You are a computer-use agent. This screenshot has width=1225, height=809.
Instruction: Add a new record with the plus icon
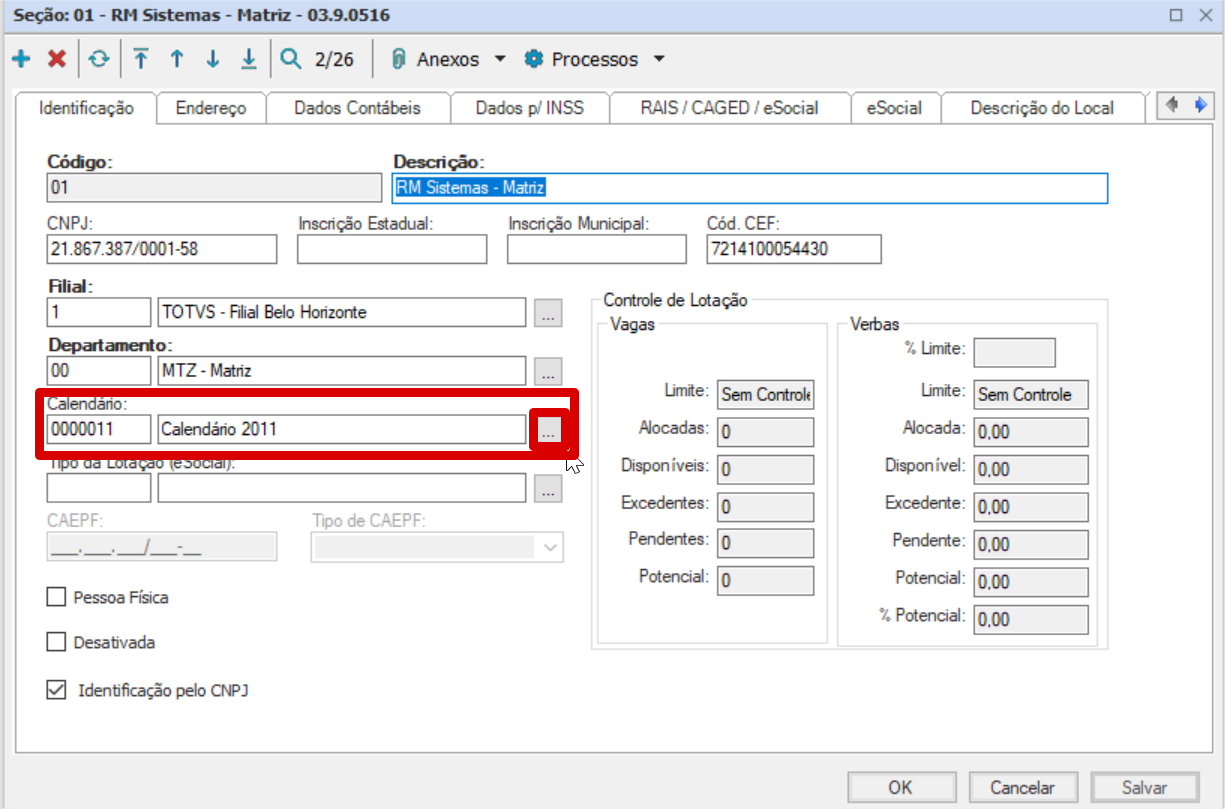[21, 59]
